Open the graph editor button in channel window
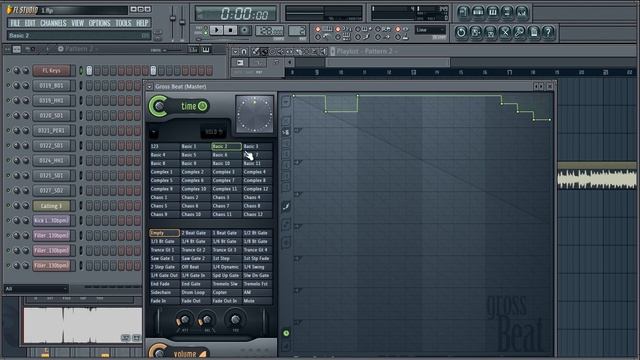Viewport: 640px width, 360px height. [x=193, y=50]
